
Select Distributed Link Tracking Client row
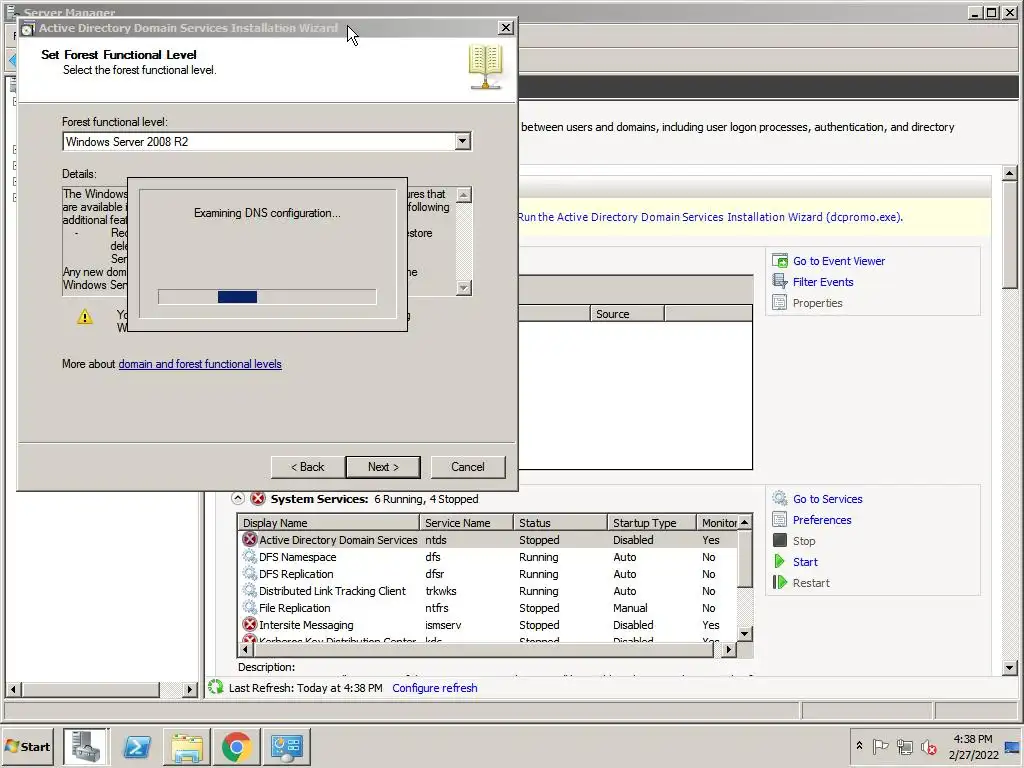(x=488, y=591)
